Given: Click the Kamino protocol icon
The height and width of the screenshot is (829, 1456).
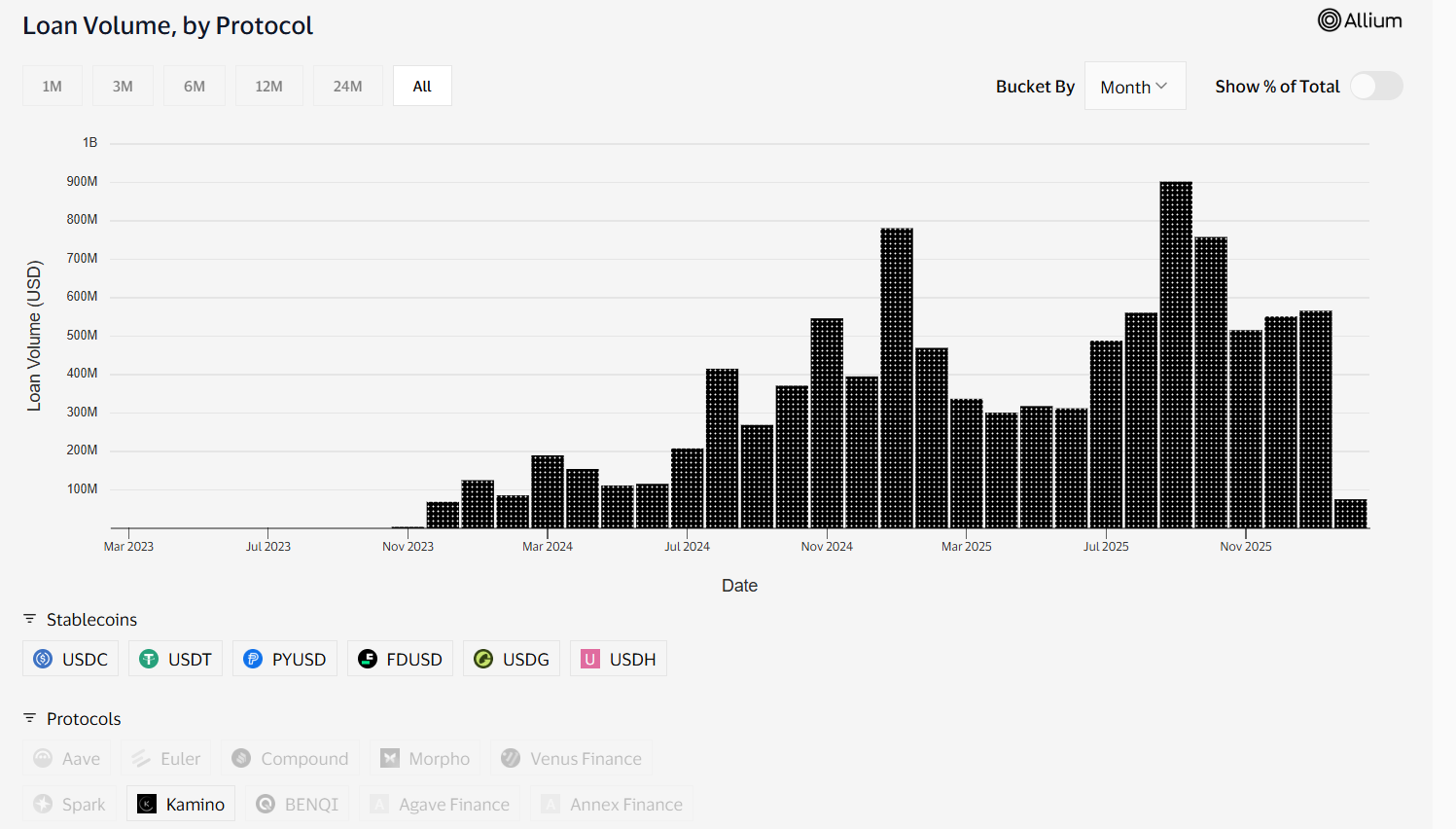Looking at the screenshot, I should (147, 804).
